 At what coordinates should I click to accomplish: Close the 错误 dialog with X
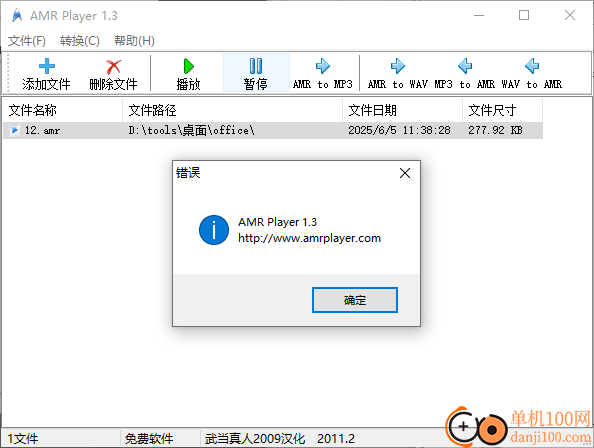pyautogui.click(x=405, y=173)
